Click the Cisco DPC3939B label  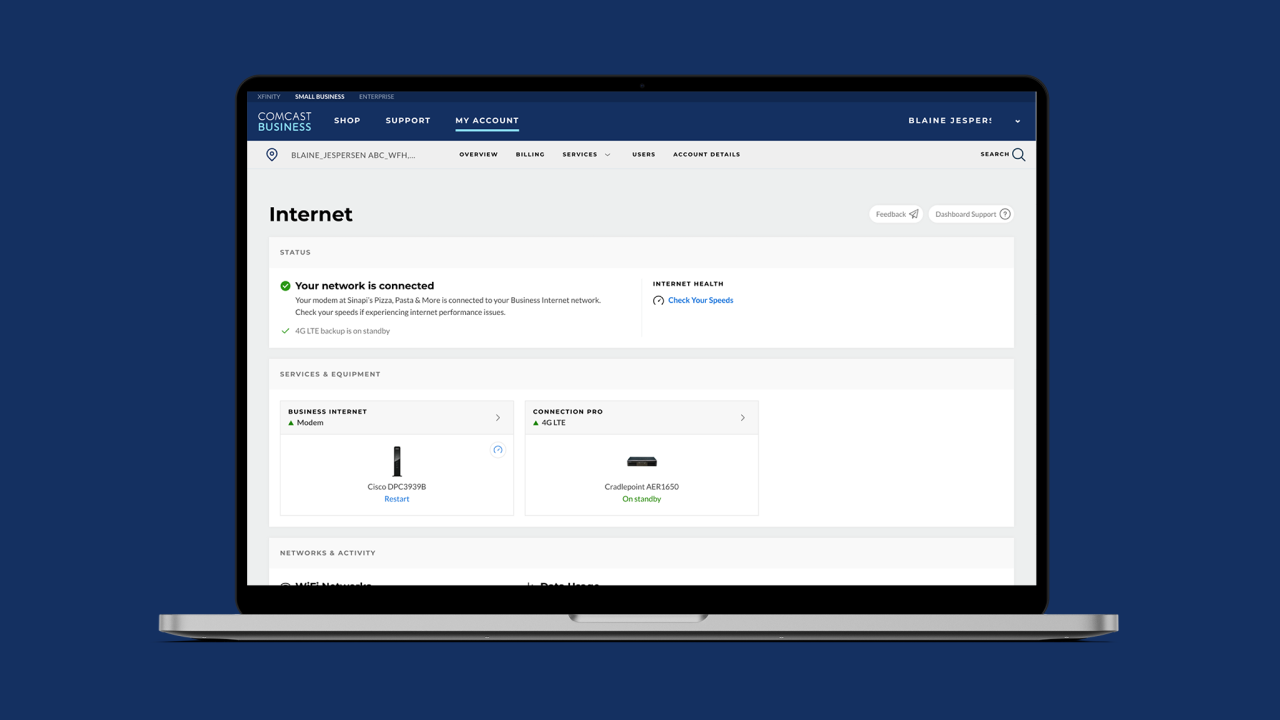click(x=397, y=487)
